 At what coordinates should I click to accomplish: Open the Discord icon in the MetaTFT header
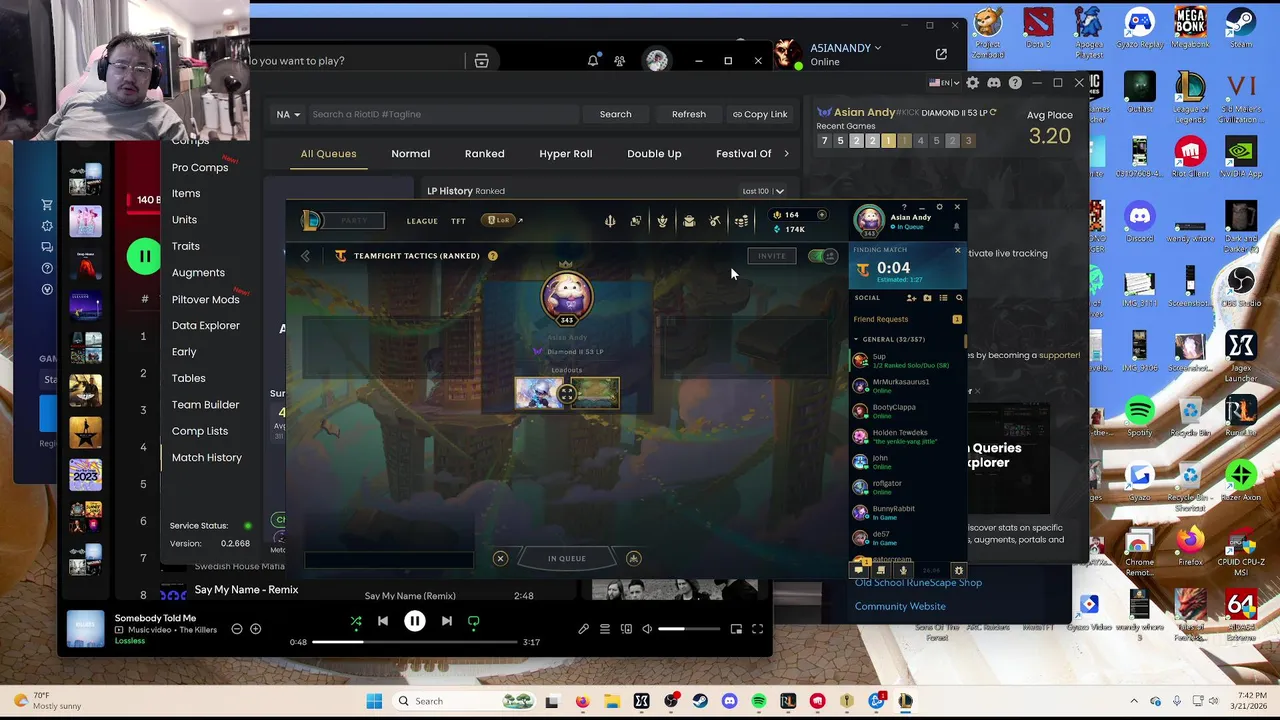pyautogui.click(x=993, y=83)
